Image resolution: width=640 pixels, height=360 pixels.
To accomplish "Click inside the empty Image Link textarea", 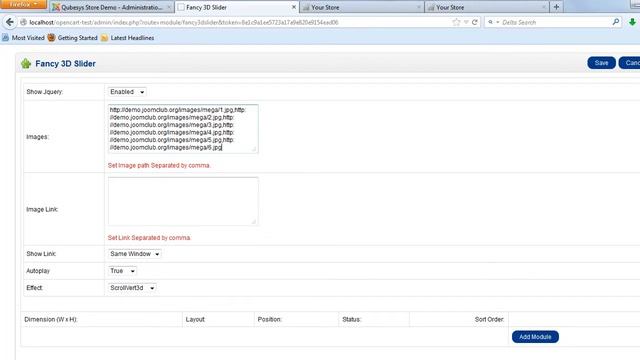I will click(x=183, y=201).
